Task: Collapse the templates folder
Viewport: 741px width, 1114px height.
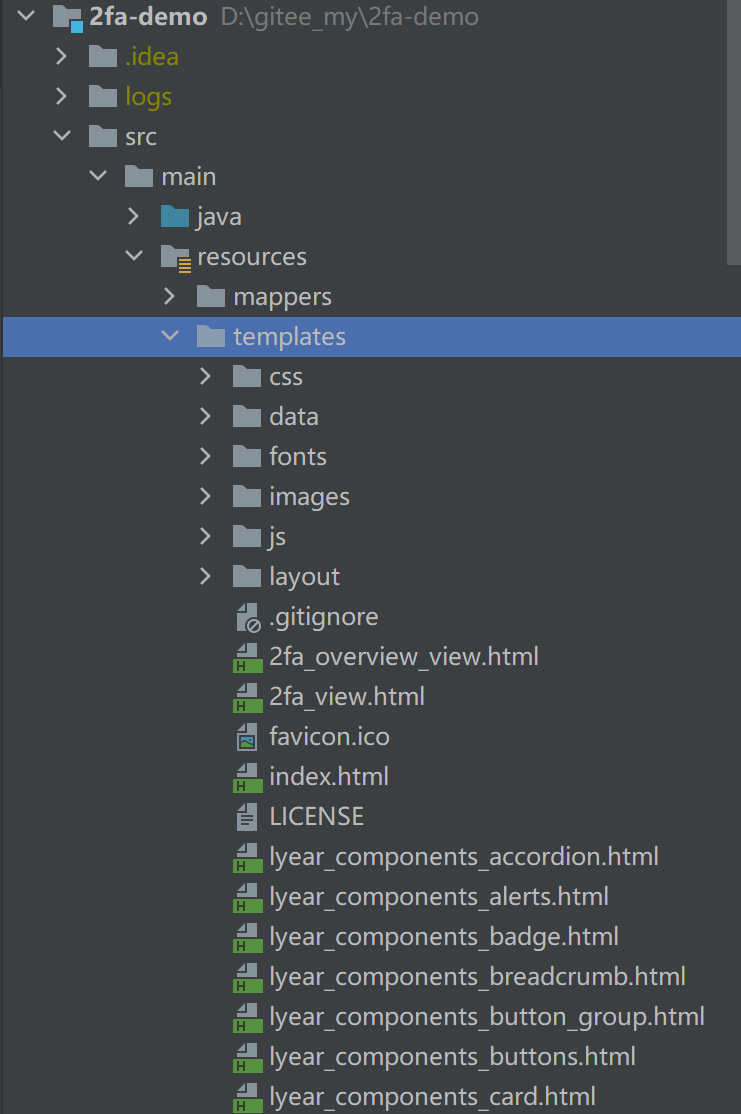Action: 170,337
